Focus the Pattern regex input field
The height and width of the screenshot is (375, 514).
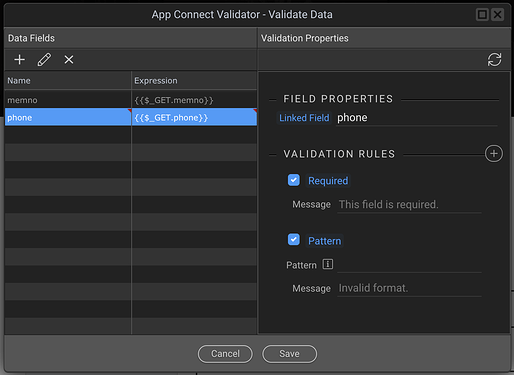tap(409, 265)
